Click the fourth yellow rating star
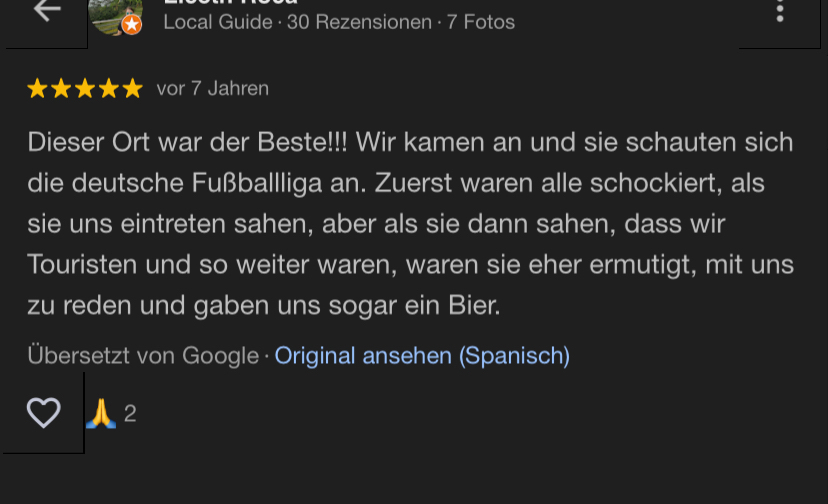The image size is (828, 504). pos(109,89)
